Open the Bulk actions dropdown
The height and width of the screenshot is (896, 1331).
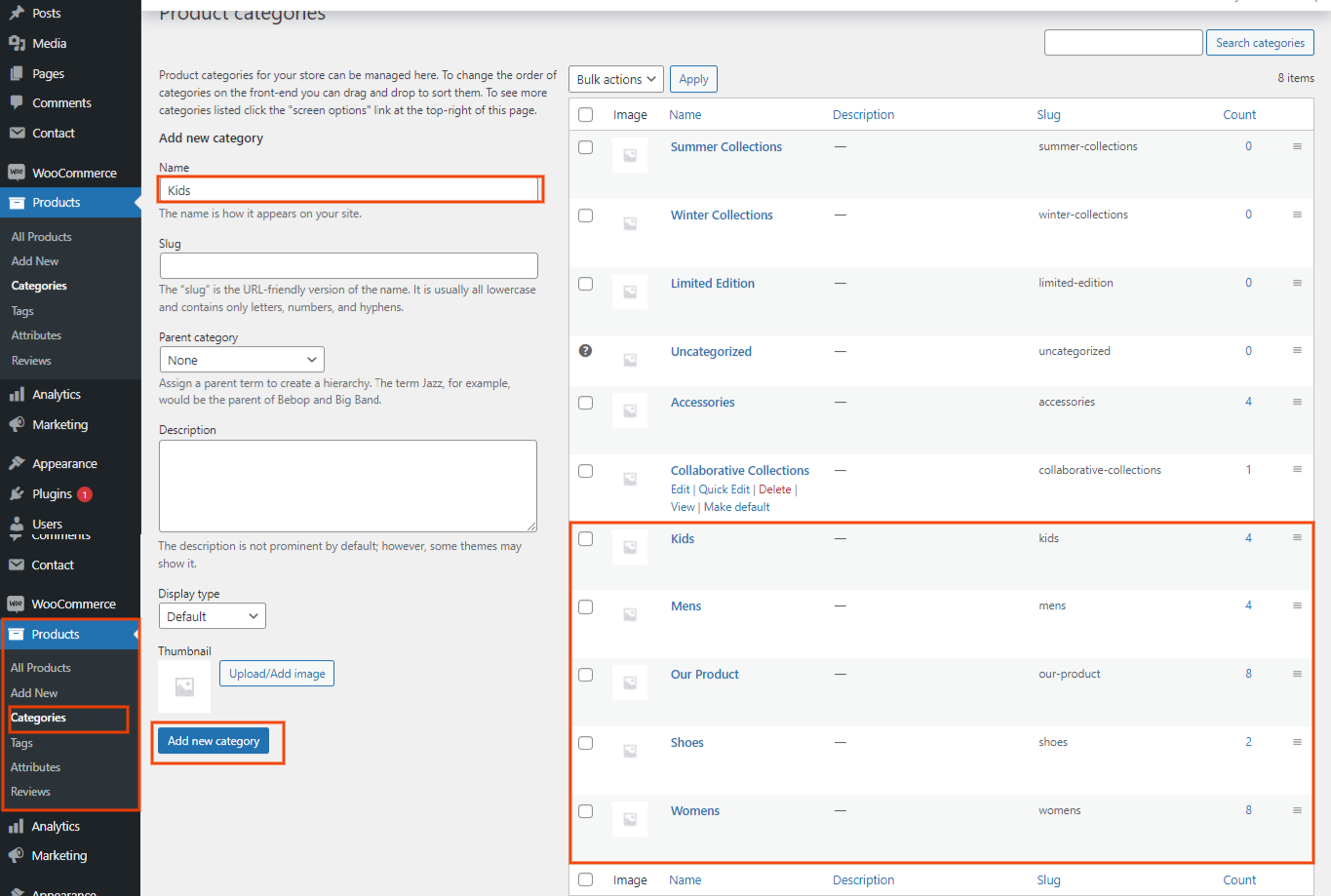615,79
